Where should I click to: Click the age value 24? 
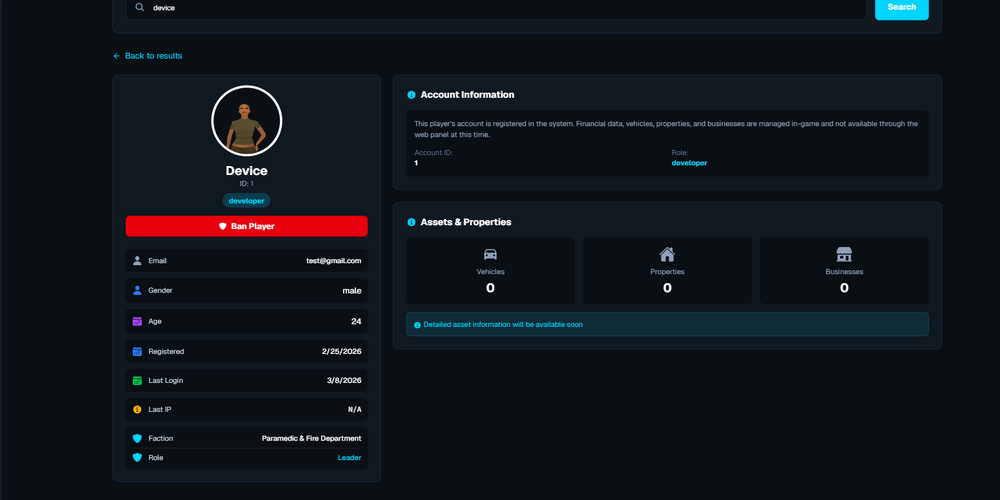pyautogui.click(x=357, y=321)
